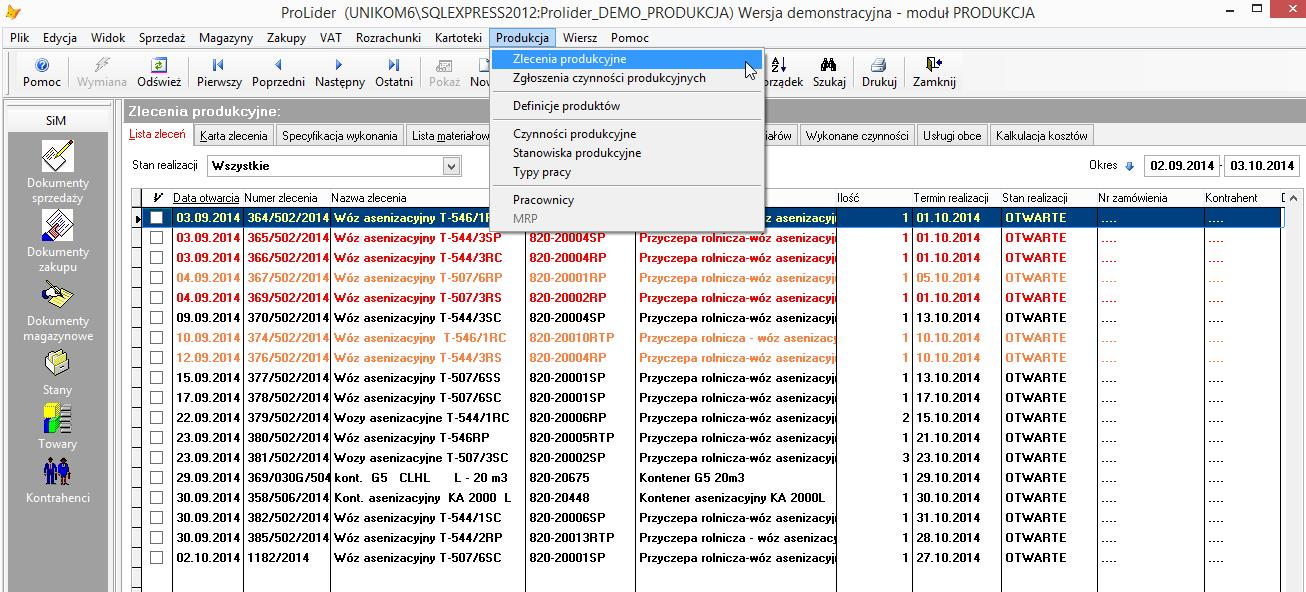The height and width of the screenshot is (592, 1306).
Task: Tick the checkbox for order 370/502/2014
Action: click(156, 318)
